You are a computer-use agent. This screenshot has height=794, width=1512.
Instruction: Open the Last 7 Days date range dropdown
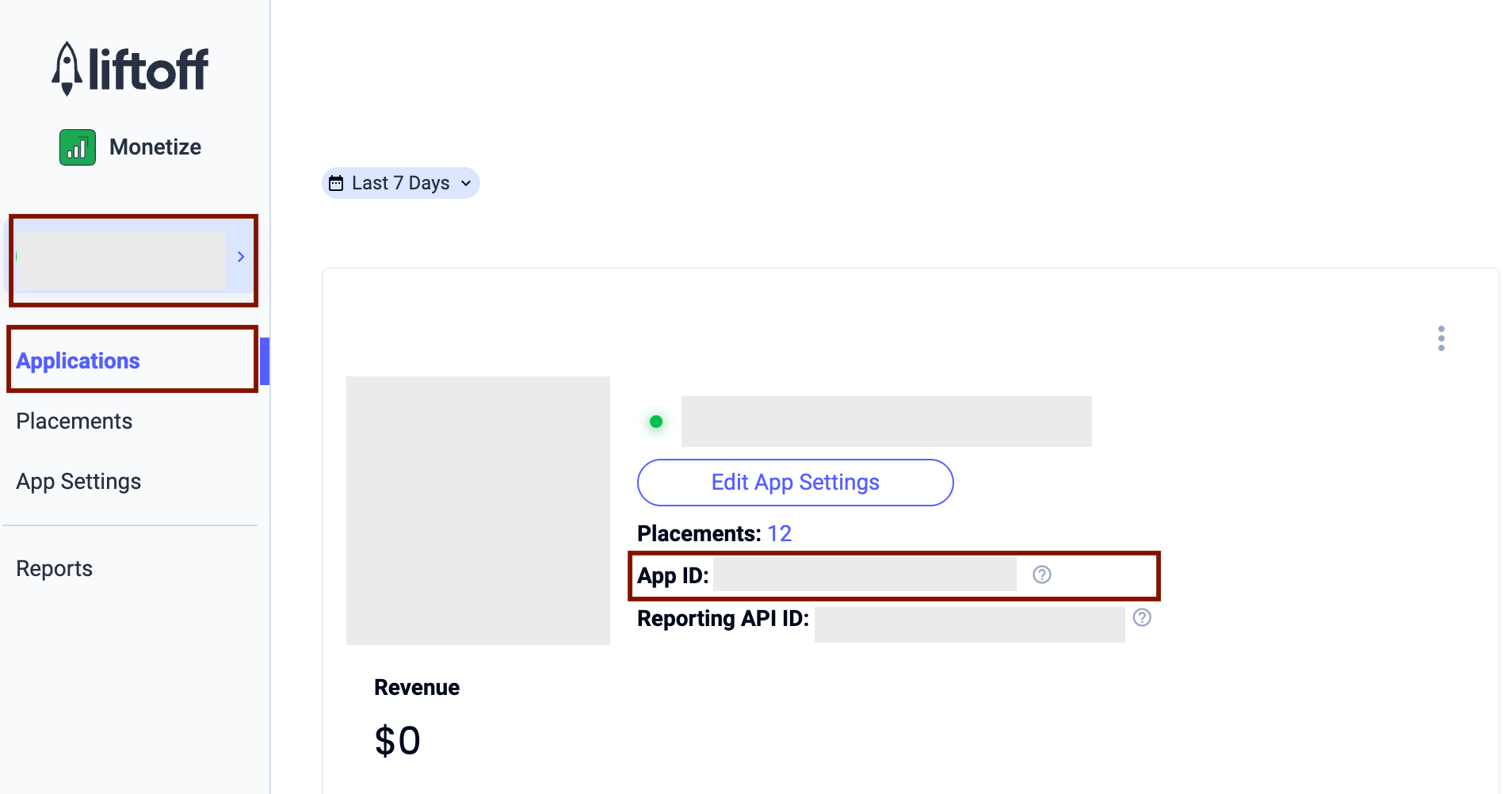click(x=400, y=183)
